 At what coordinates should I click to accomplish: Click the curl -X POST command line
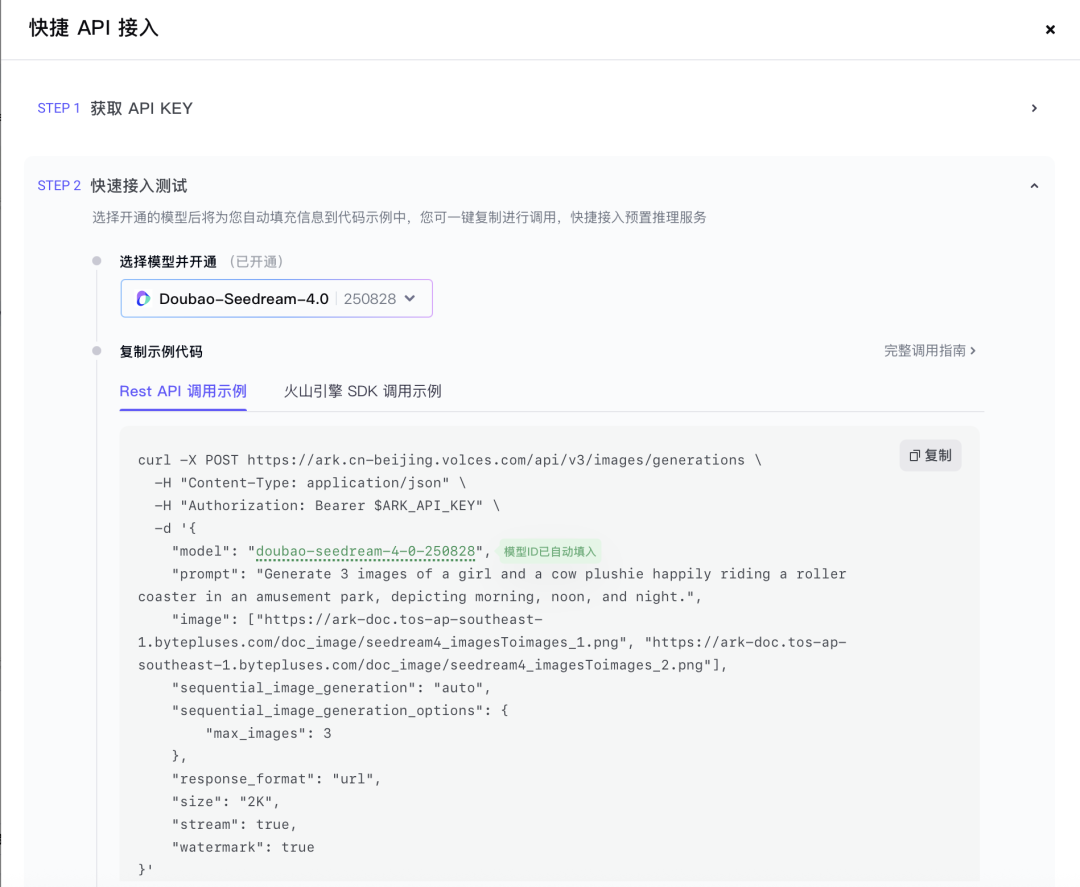click(x=449, y=460)
